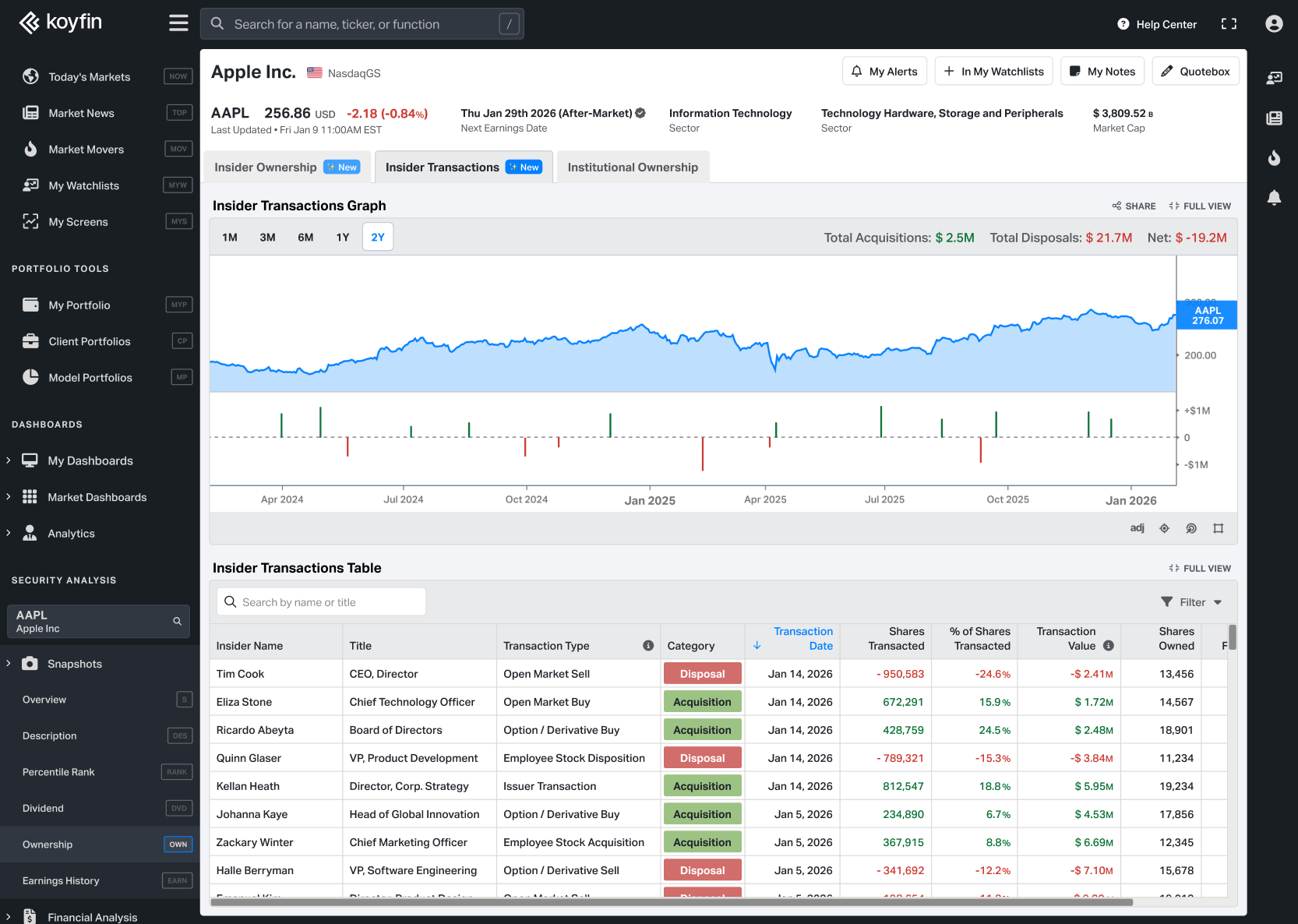Image resolution: width=1298 pixels, height=924 pixels.
Task: Click the My Alerts button
Action: click(884, 72)
